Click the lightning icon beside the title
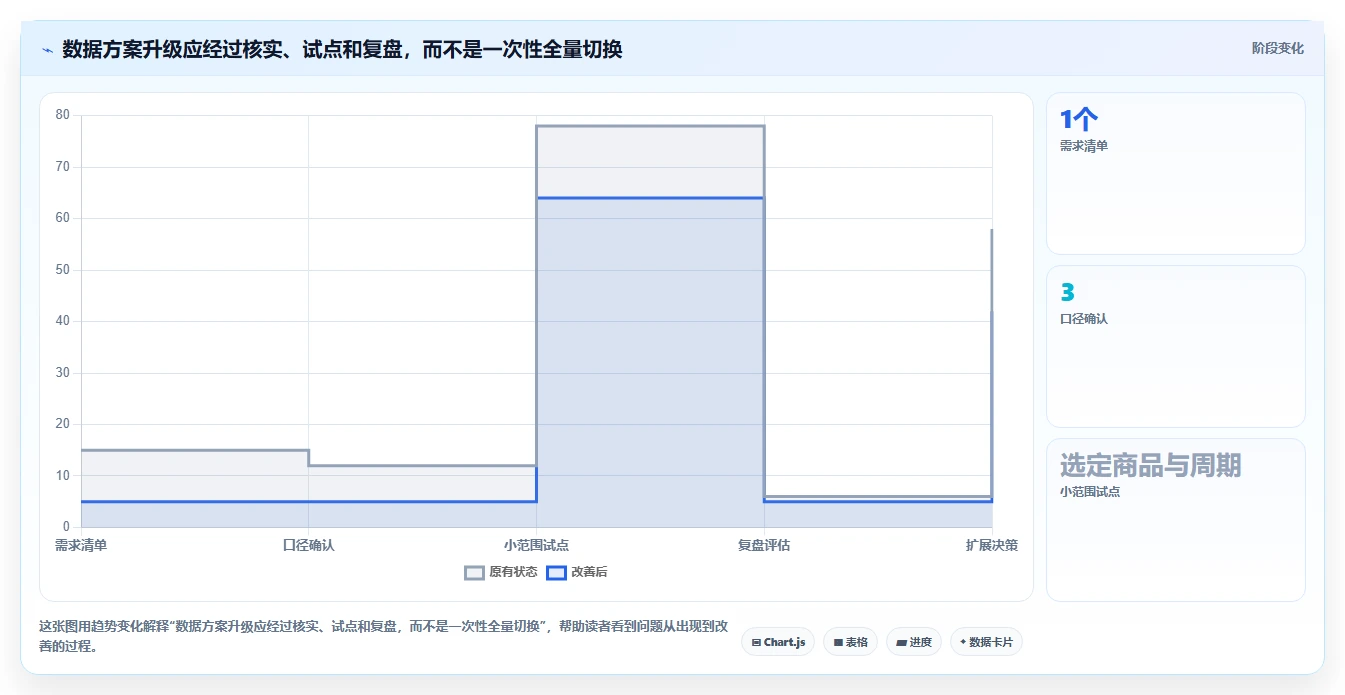Image resolution: width=1345 pixels, height=695 pixels. tap(47, 49)
